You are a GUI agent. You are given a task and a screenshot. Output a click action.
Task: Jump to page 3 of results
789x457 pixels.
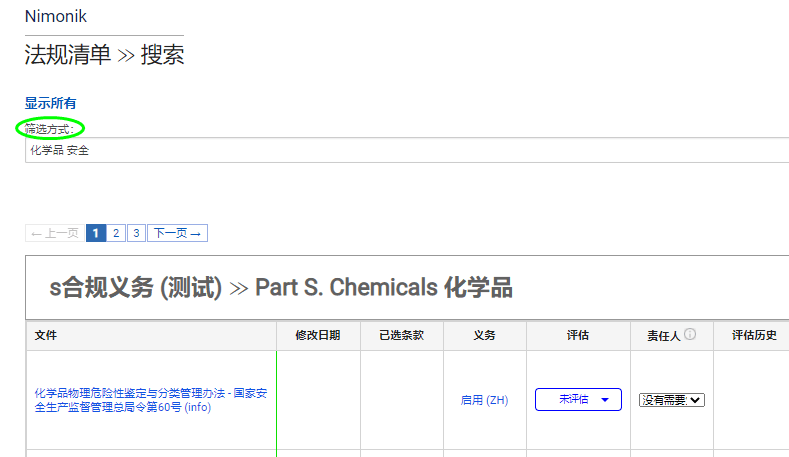point(136,233)
